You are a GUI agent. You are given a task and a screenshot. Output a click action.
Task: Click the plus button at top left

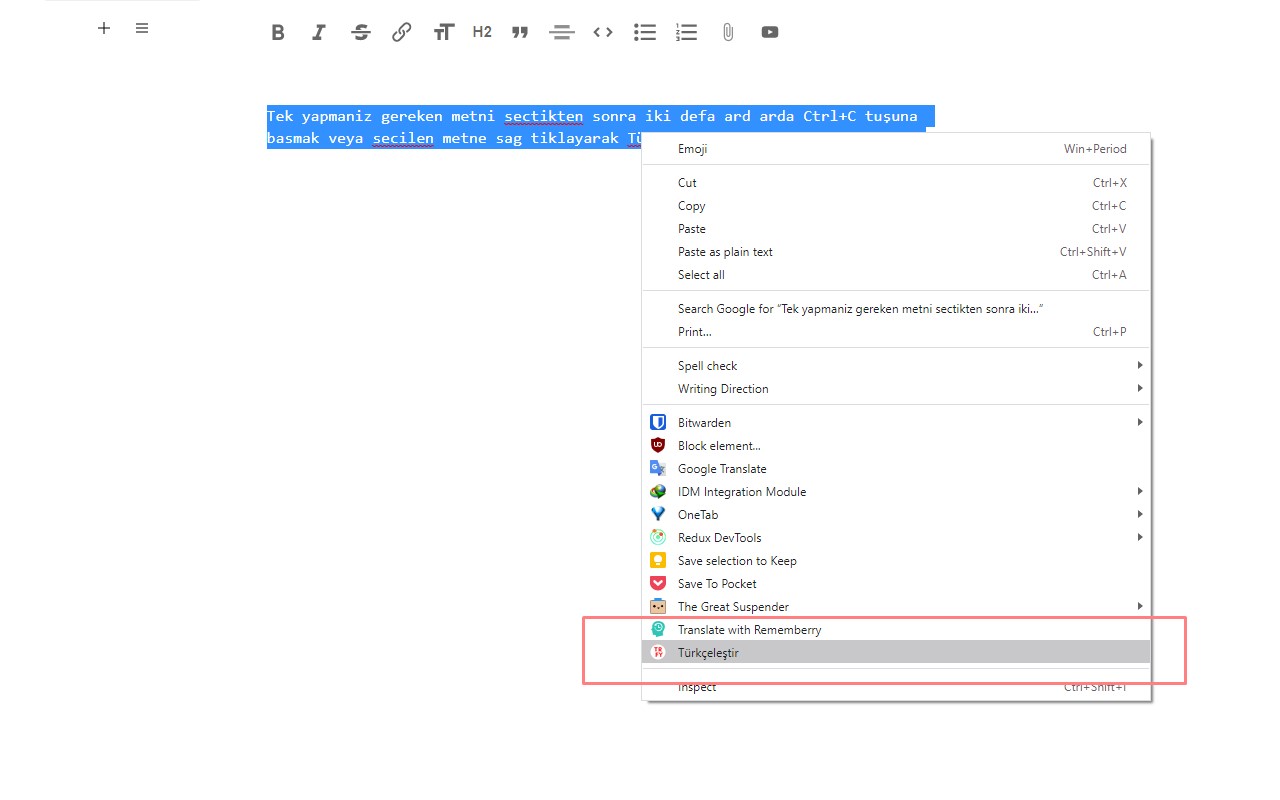[x=104, y=28]
